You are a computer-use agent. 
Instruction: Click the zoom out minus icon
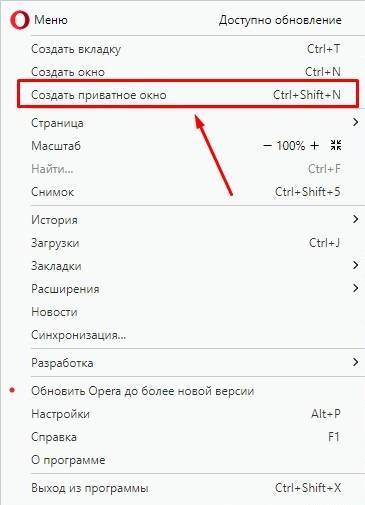(267, 146)
